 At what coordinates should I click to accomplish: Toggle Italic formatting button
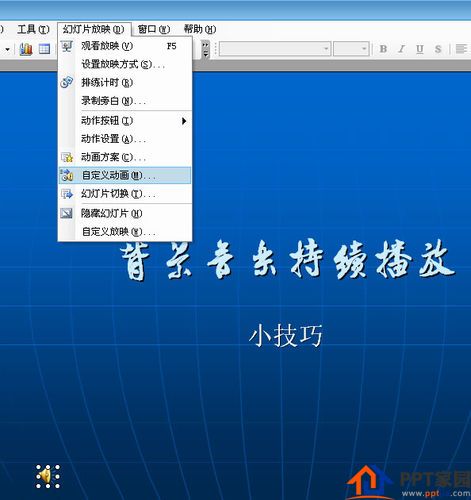(x=401, y=49)
